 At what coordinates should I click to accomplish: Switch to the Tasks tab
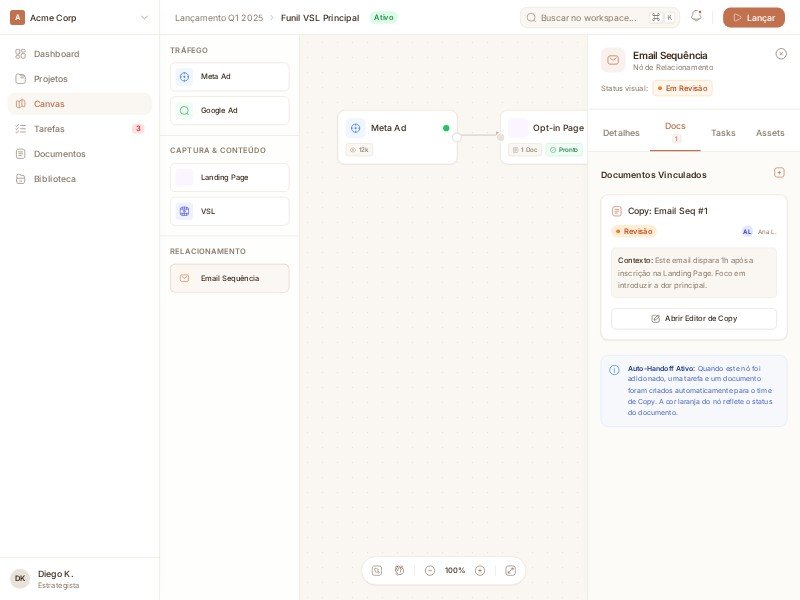723,133
